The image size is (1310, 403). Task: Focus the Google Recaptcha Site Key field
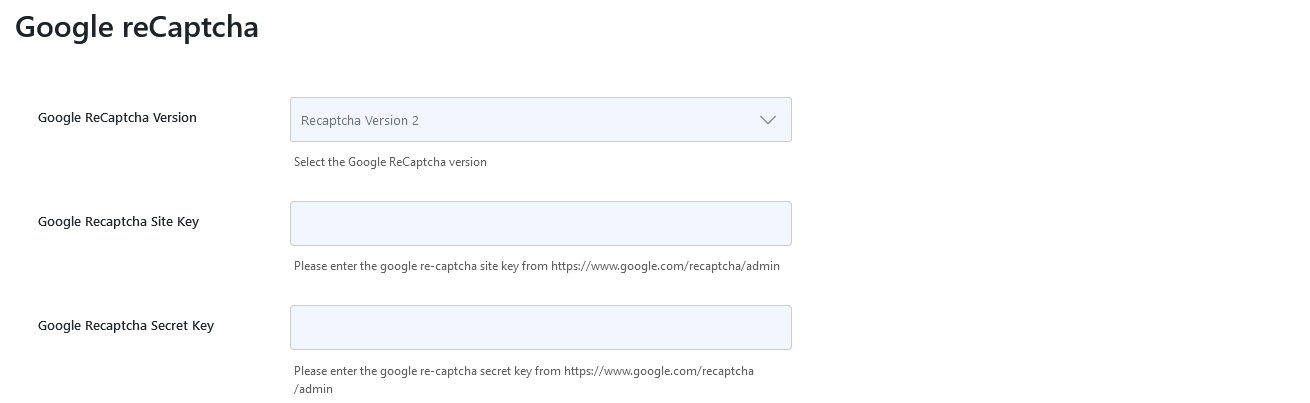point(540,224)
